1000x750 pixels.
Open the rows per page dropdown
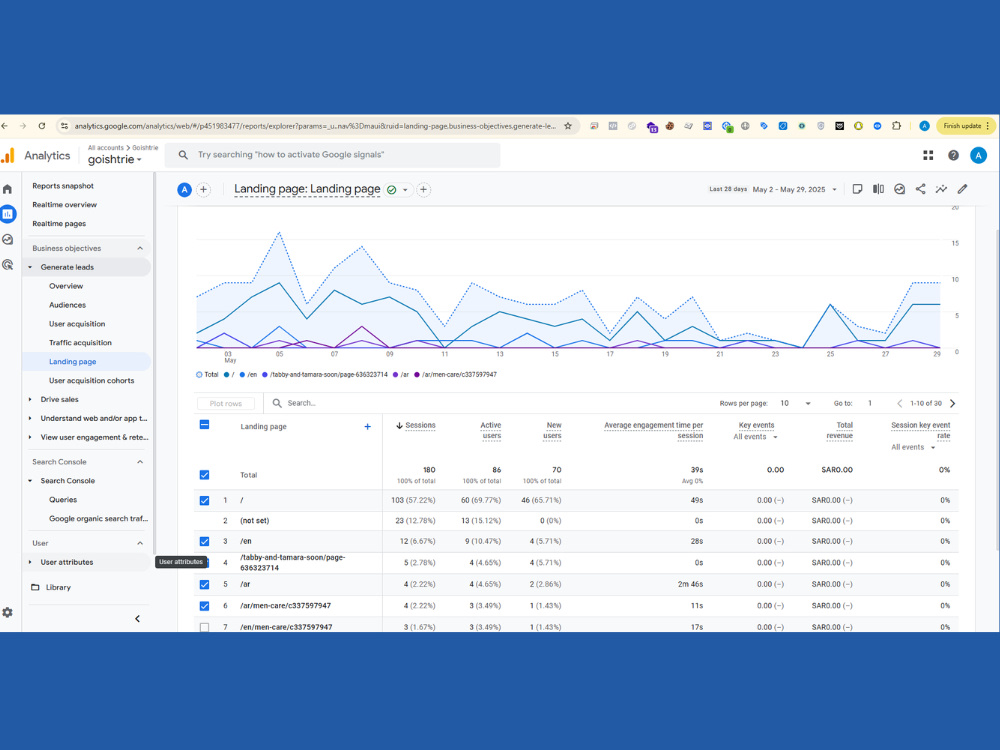[795, 403]
